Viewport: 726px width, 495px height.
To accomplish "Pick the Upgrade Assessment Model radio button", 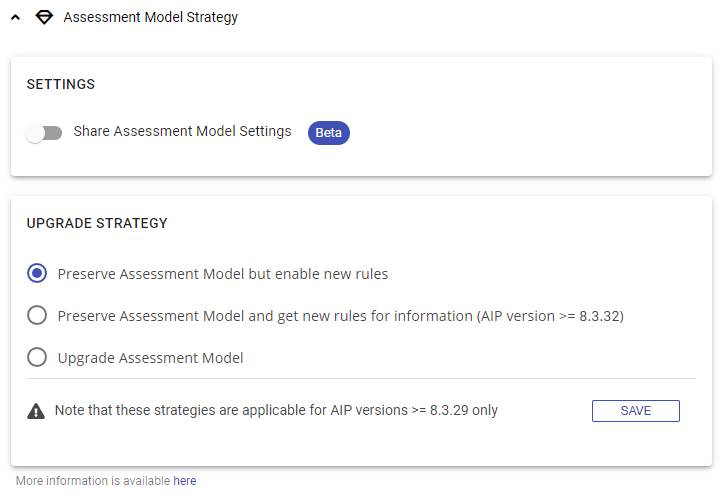I will 37,357.
